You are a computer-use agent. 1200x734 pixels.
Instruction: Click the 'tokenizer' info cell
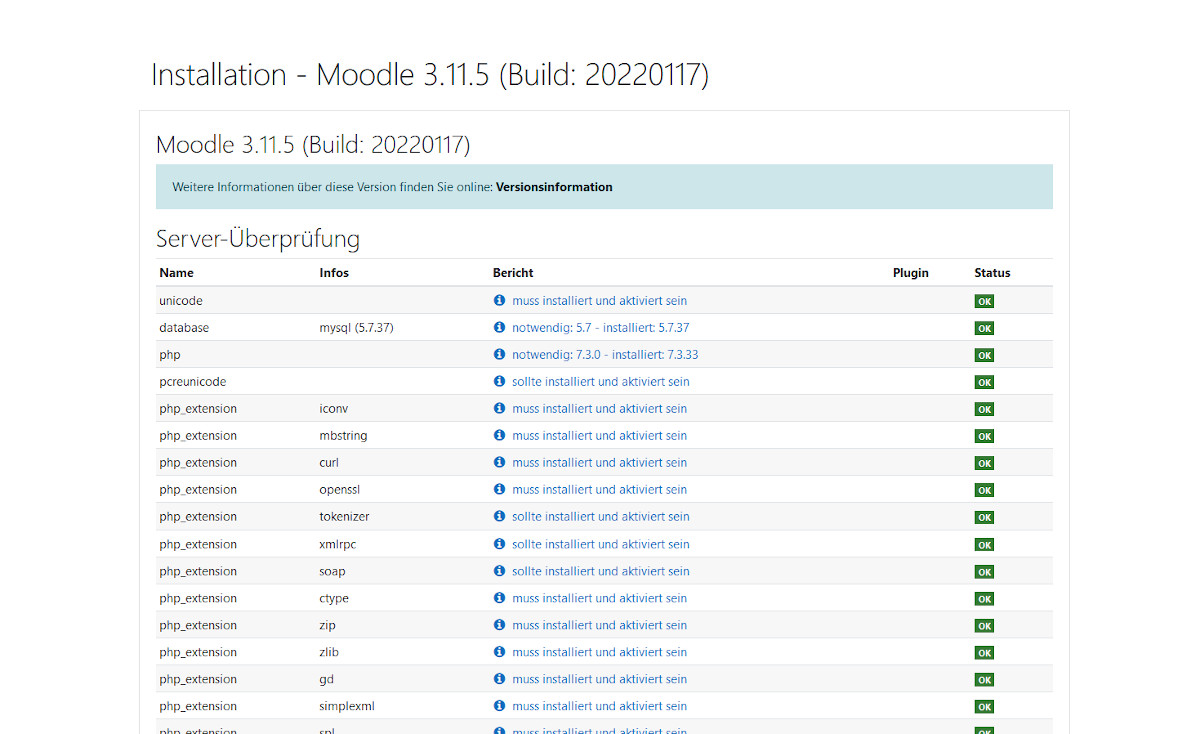(x=344, y=517)
